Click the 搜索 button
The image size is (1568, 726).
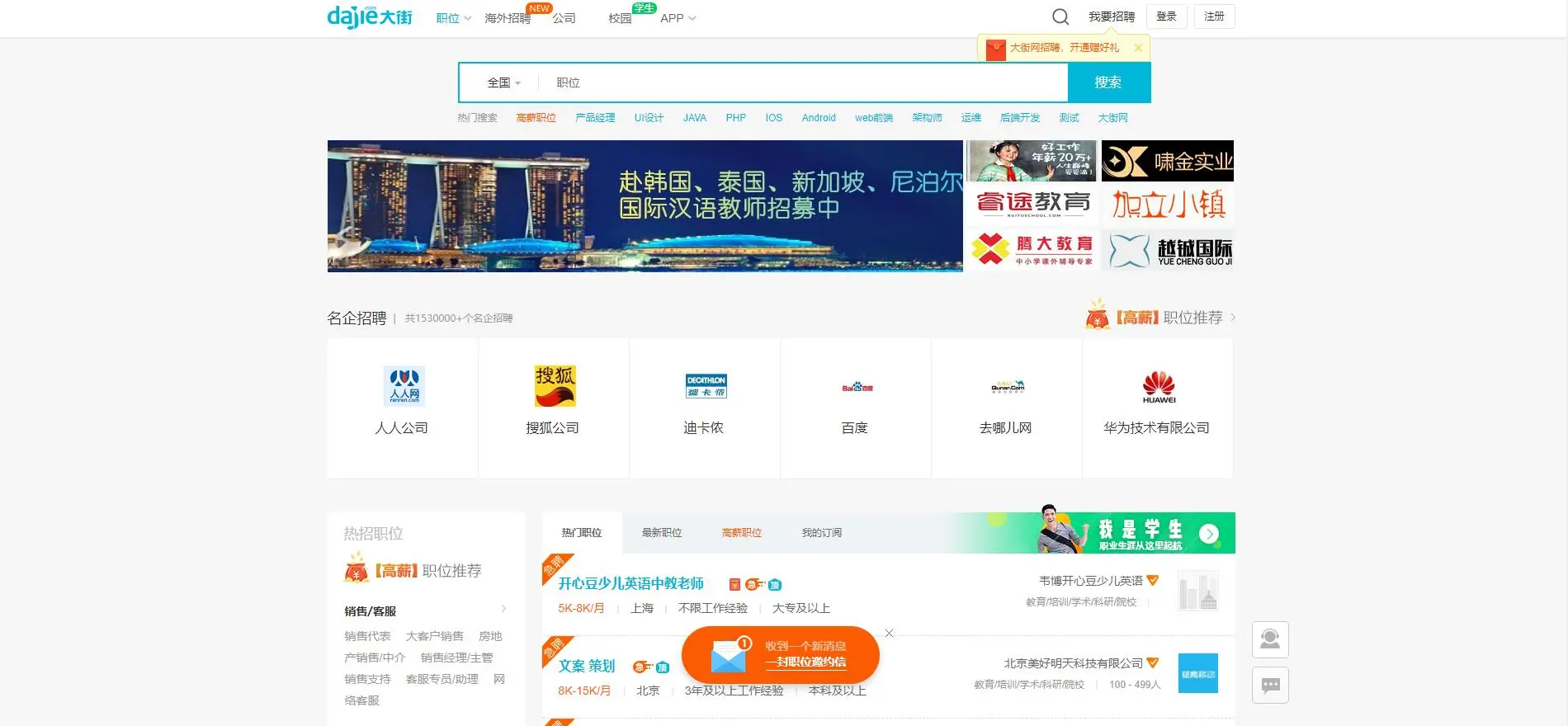[x=1108, y=82]
